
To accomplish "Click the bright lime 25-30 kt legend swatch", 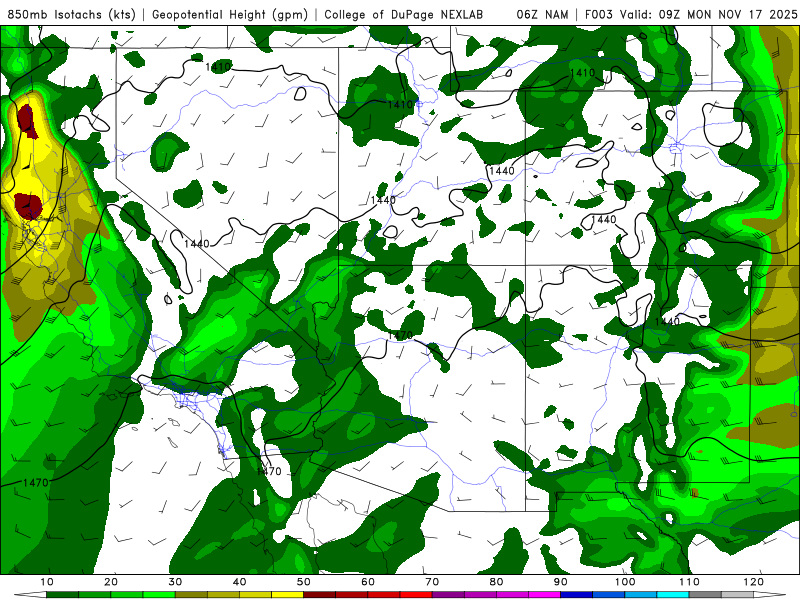I will click(x=159, y=594).
